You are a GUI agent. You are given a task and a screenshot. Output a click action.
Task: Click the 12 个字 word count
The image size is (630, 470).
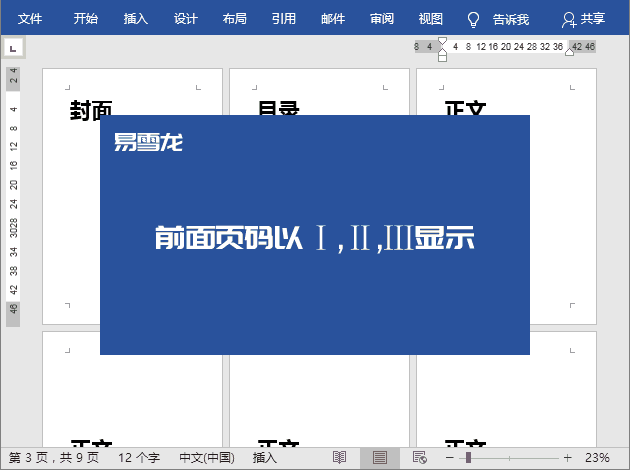click(x=139, y=458)
